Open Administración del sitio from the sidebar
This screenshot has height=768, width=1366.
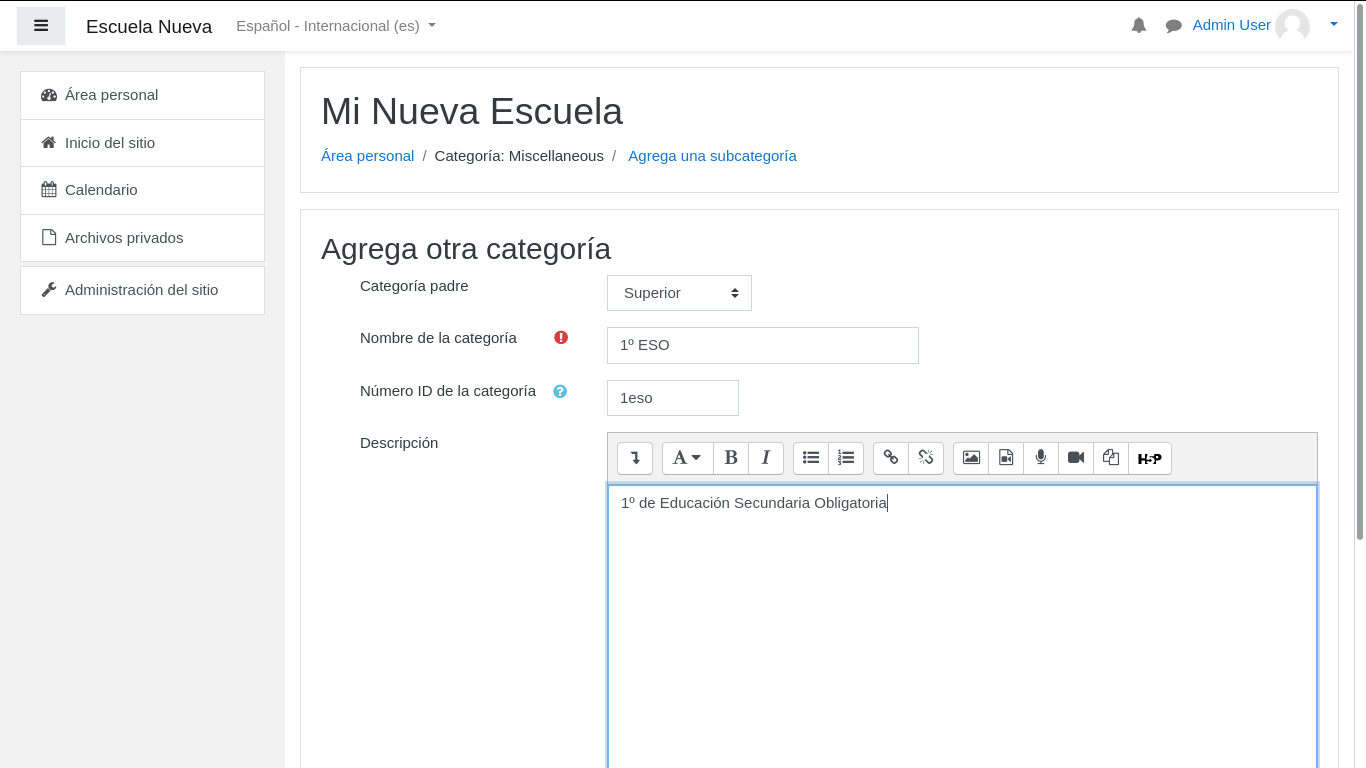141,289
